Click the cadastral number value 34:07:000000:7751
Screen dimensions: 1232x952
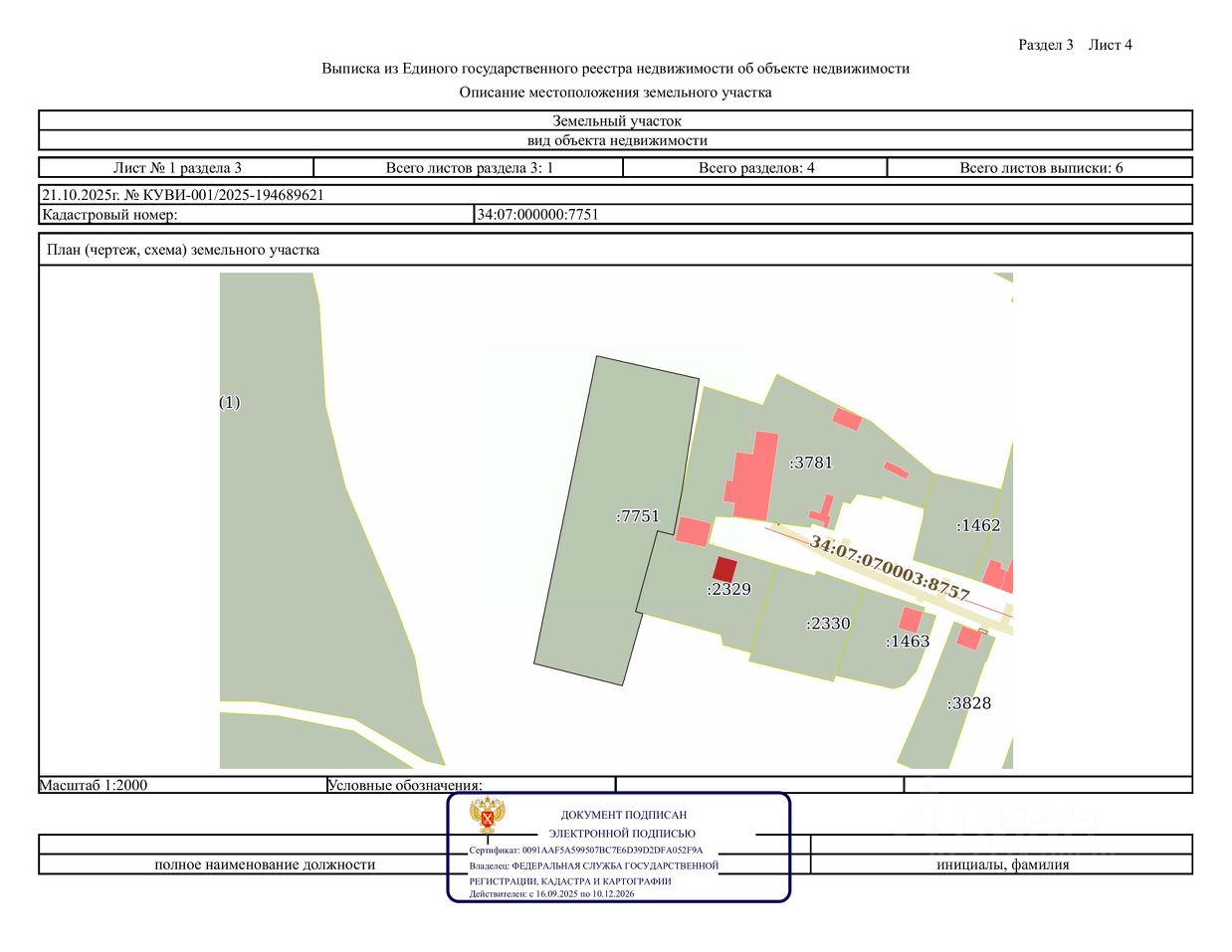pos(538,214)
